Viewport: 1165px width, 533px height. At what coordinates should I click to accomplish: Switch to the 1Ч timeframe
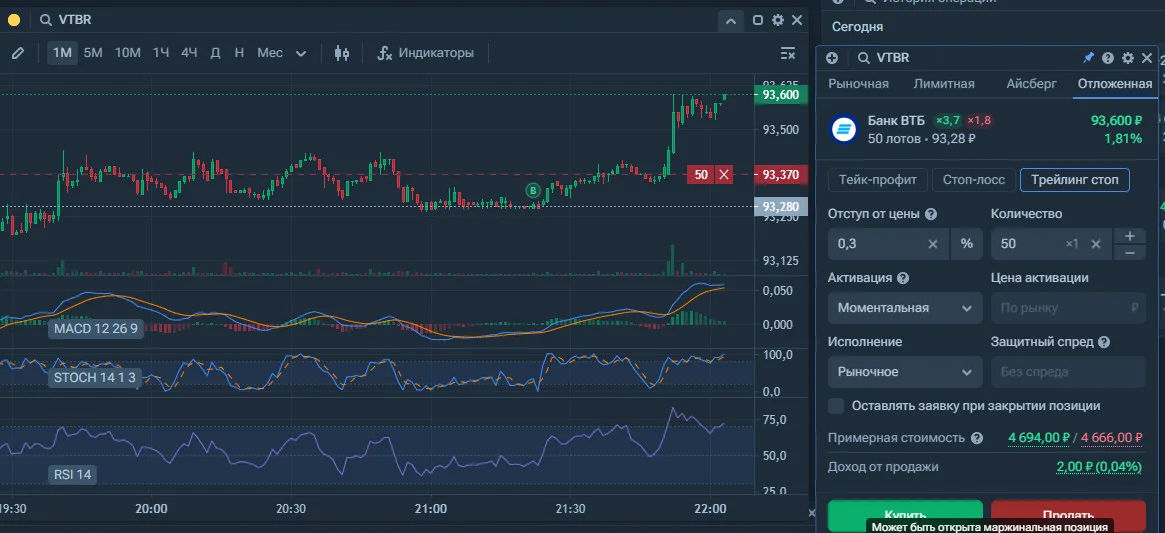click(161, 53)
